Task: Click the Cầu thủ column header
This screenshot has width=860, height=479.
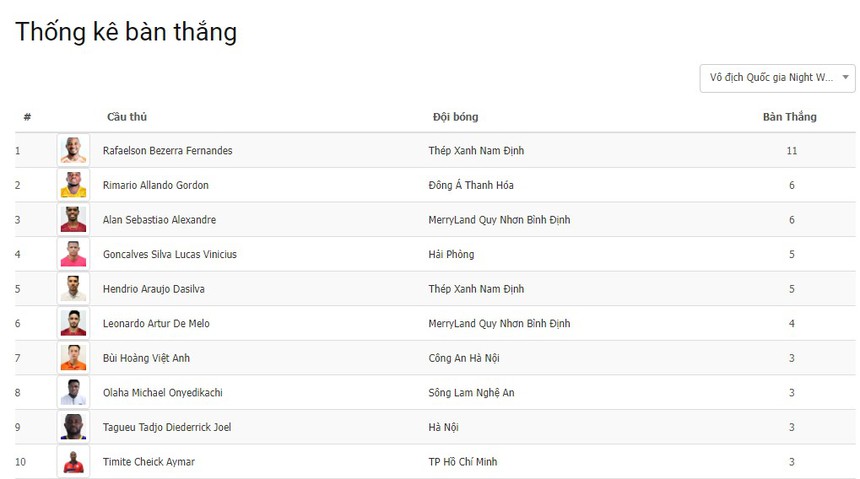Action: (127, 117)
